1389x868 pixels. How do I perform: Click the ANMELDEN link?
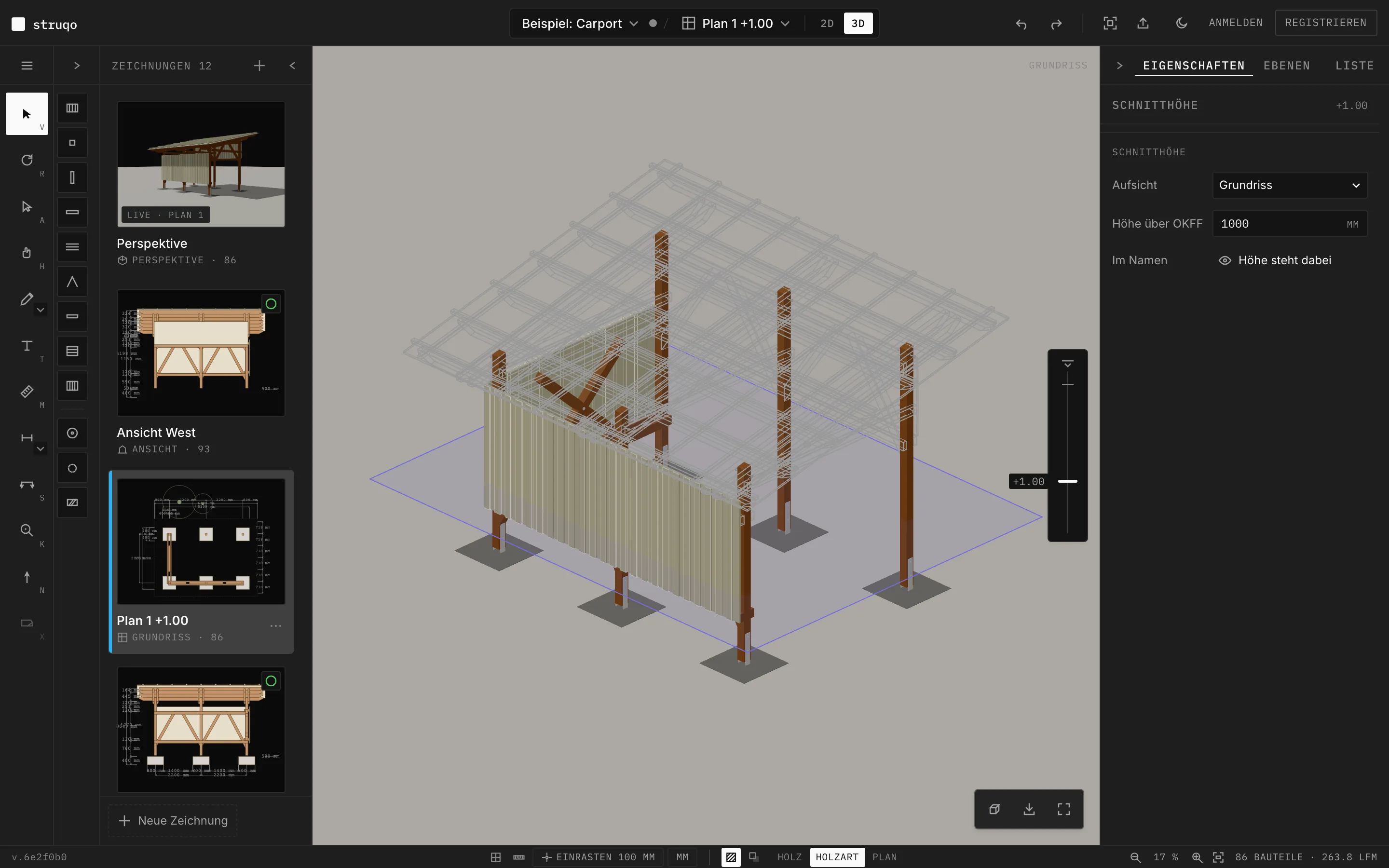(1236, 22)
